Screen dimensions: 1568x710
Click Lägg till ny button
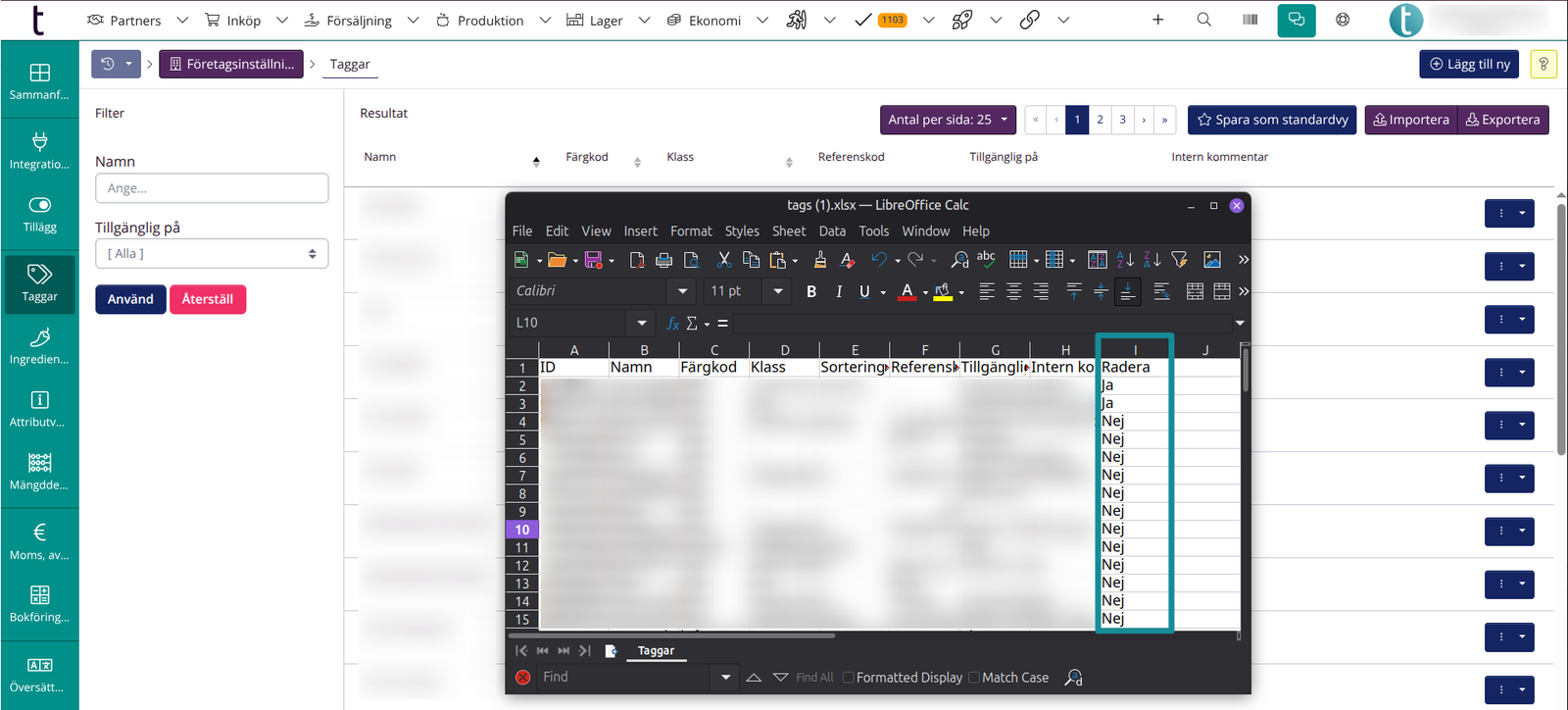[x=1469, y=64]
